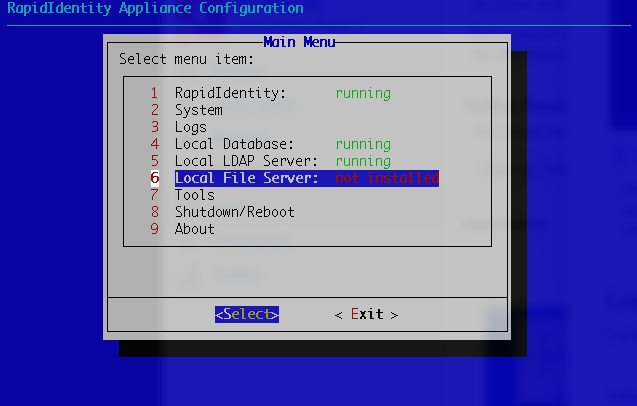Click the number 9 hotkey label
Screen dimensions: 637x406
pyautogui.click(x=154, y=229)
